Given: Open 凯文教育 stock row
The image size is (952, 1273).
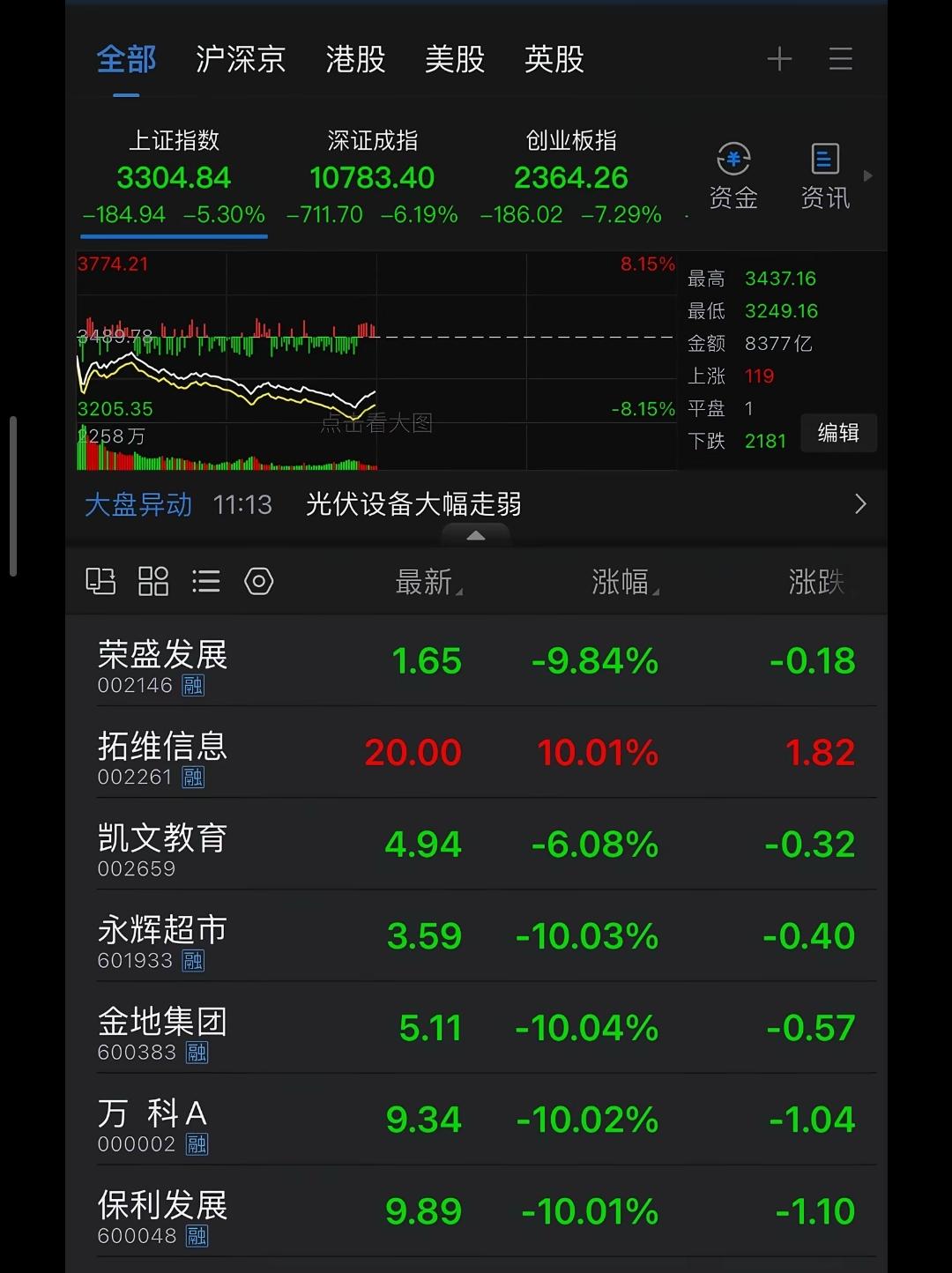Looking at the screenshot, I should click(476, 845).
